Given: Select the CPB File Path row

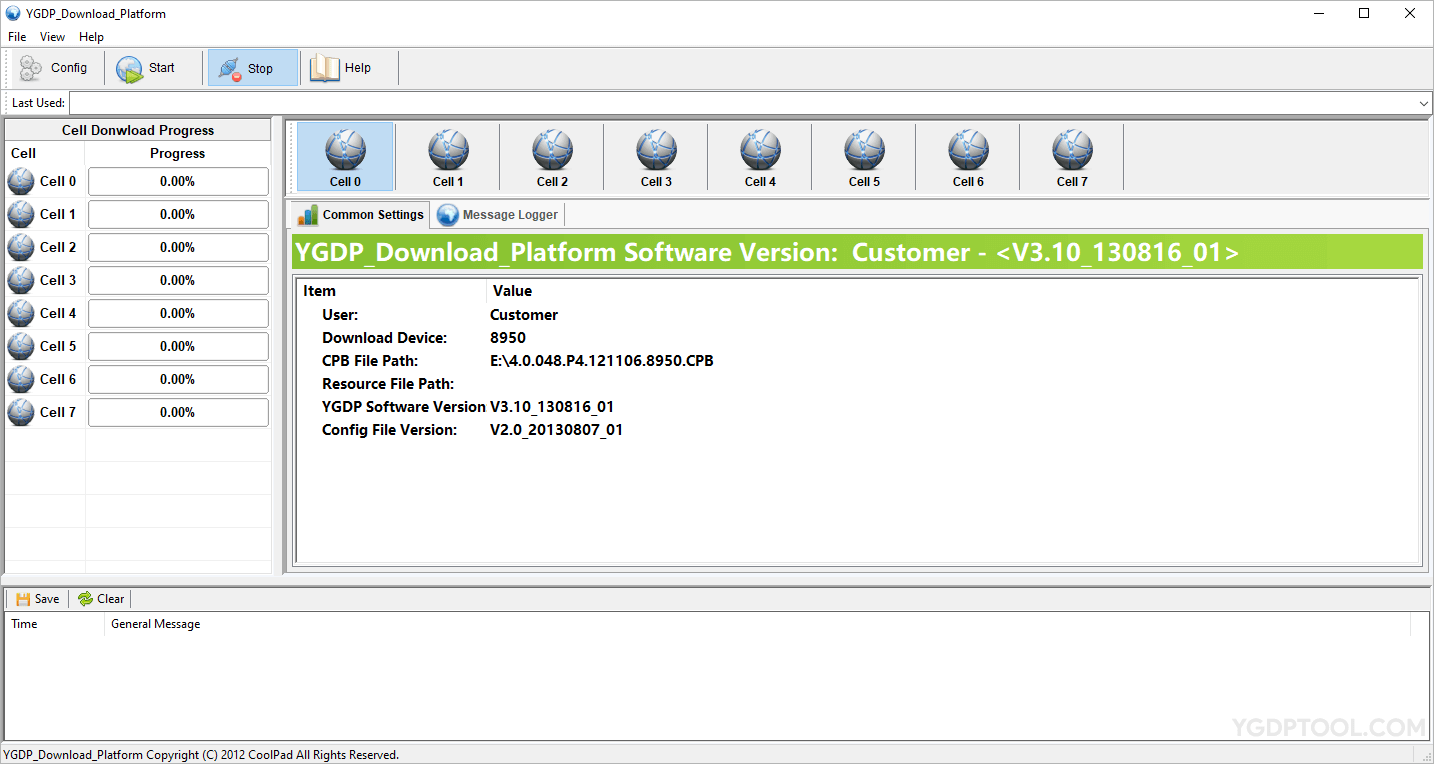Looking at the screenshot, I should 857,361.
